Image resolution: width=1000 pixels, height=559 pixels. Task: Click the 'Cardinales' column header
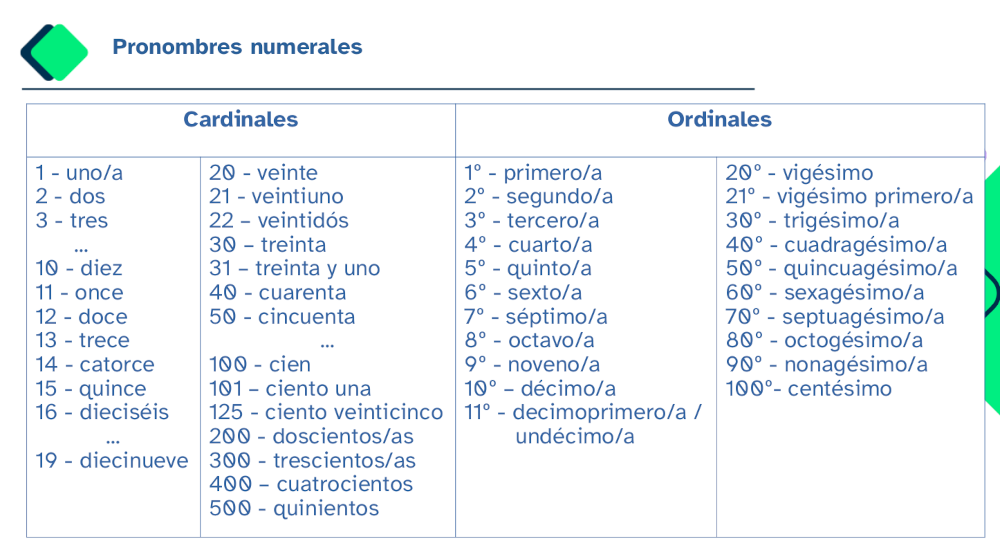240,120
